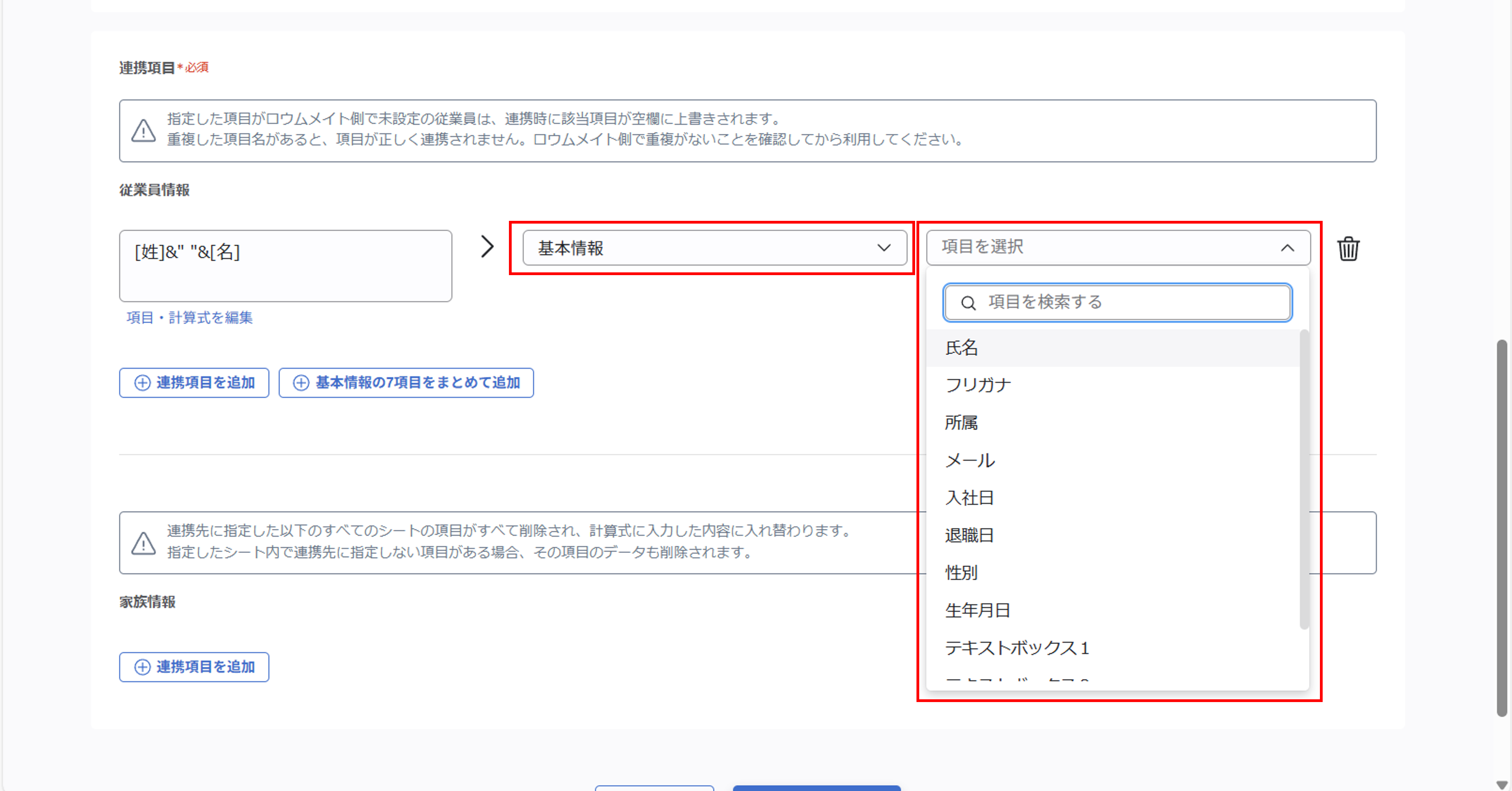Select テキストボックス1 option

tap(1016, 648)
